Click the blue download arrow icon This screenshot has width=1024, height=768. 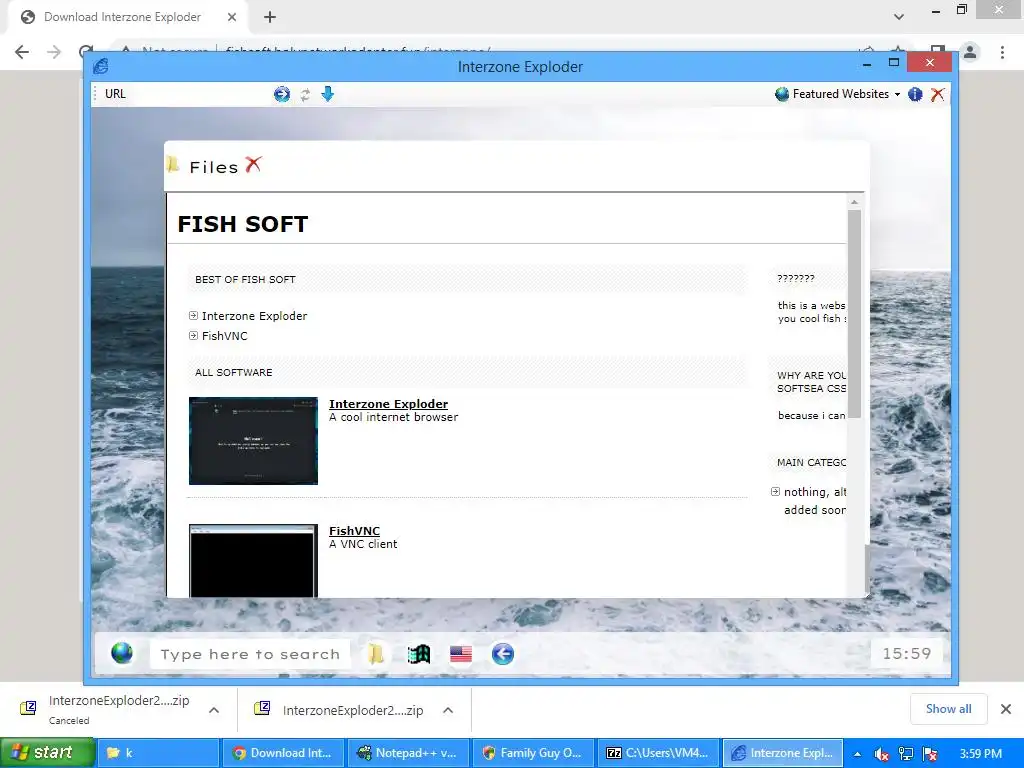328,94
